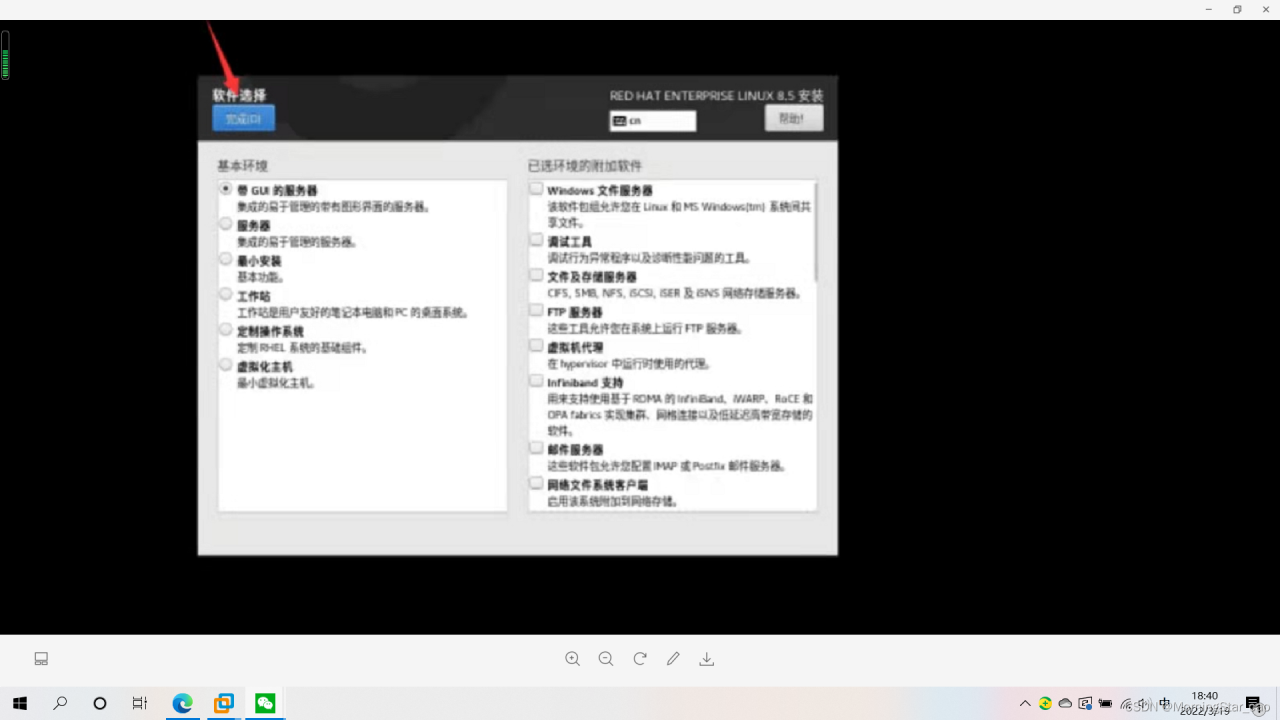Click the RED HAT ENTERPRISE LINUX 8.5 安装 title
1280x720 pixels.
point(716,96)
